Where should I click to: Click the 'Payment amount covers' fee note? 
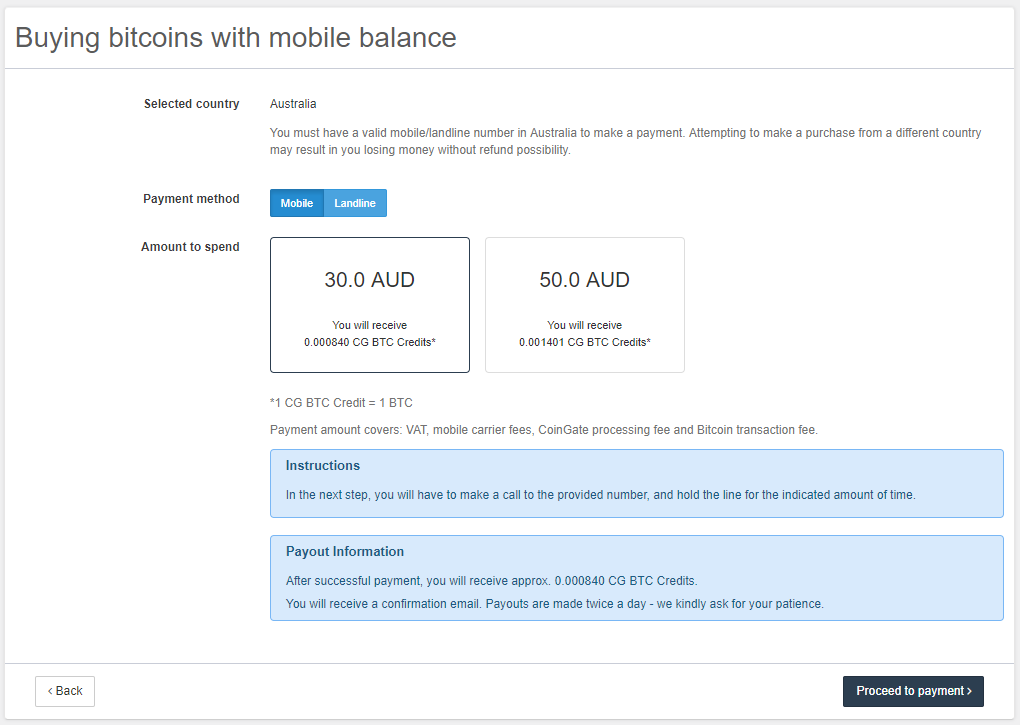point(544,430)
